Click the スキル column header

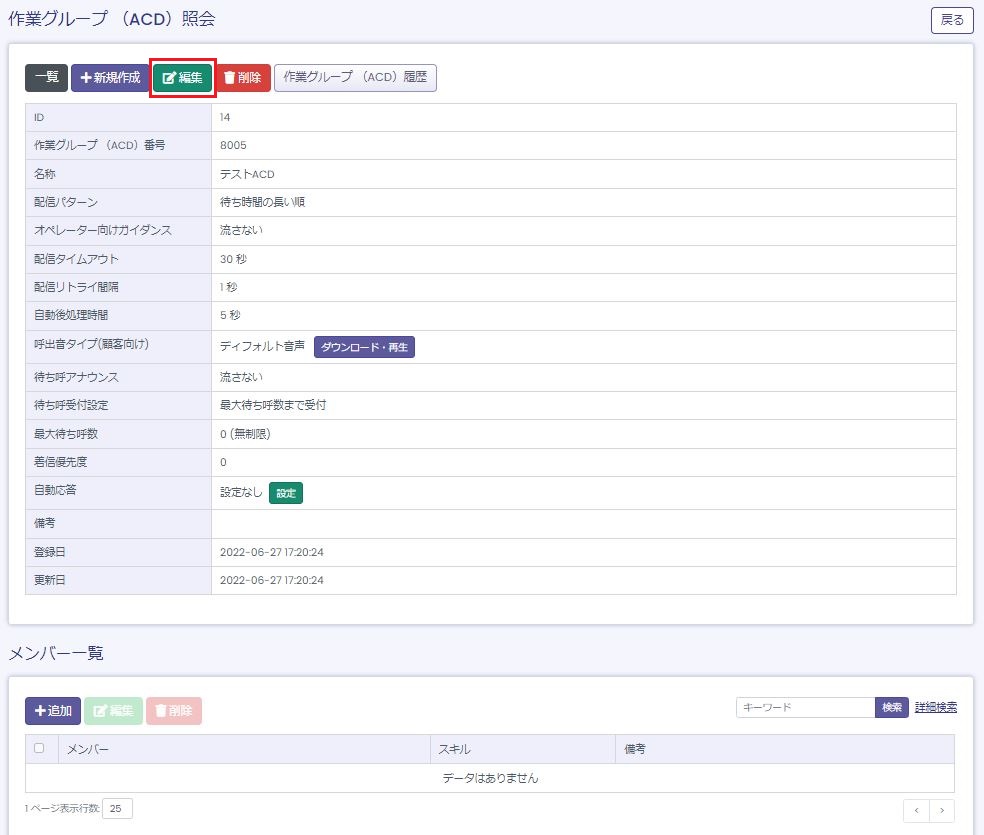pyautogui.click(x=453, y=749)
